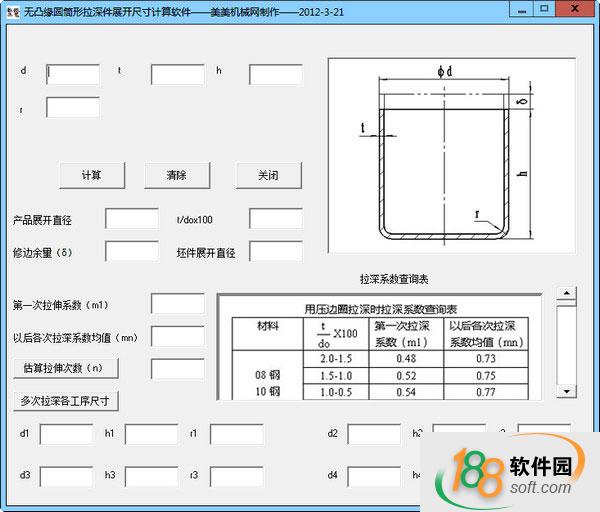The image size is (600, 512).
Task: Click the cylindrical part diagram image
Action: [x=452, y=155]
